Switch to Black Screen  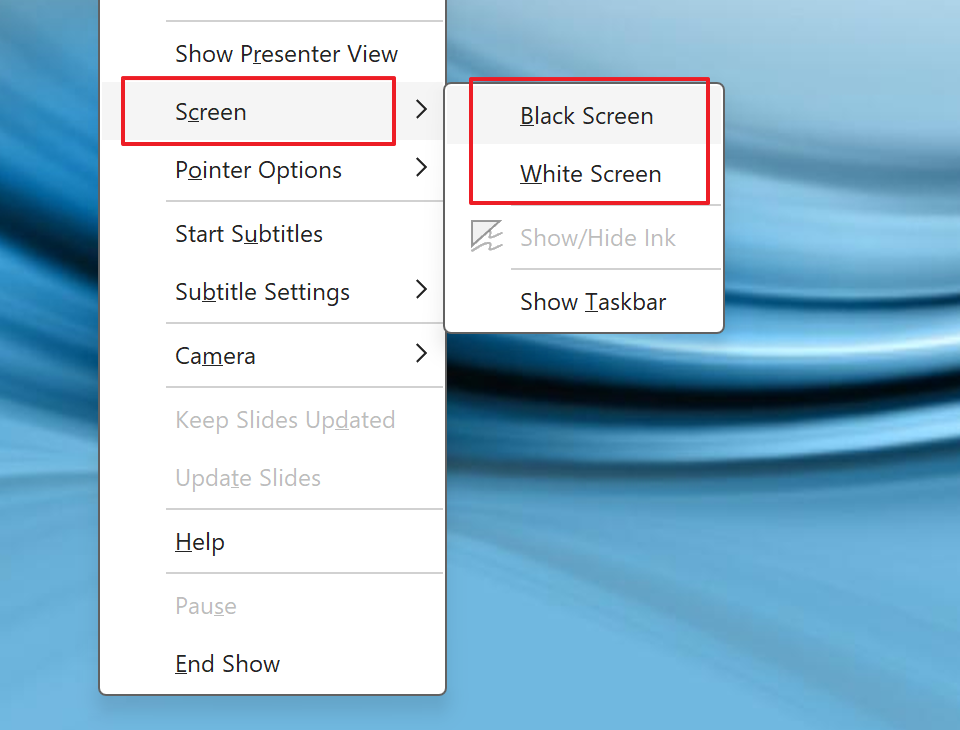tap(587, 116)
